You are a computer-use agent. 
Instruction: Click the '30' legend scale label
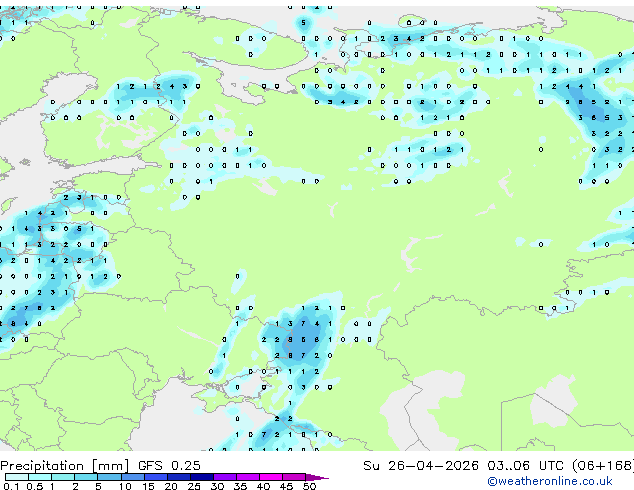click(x=217, y=486)
